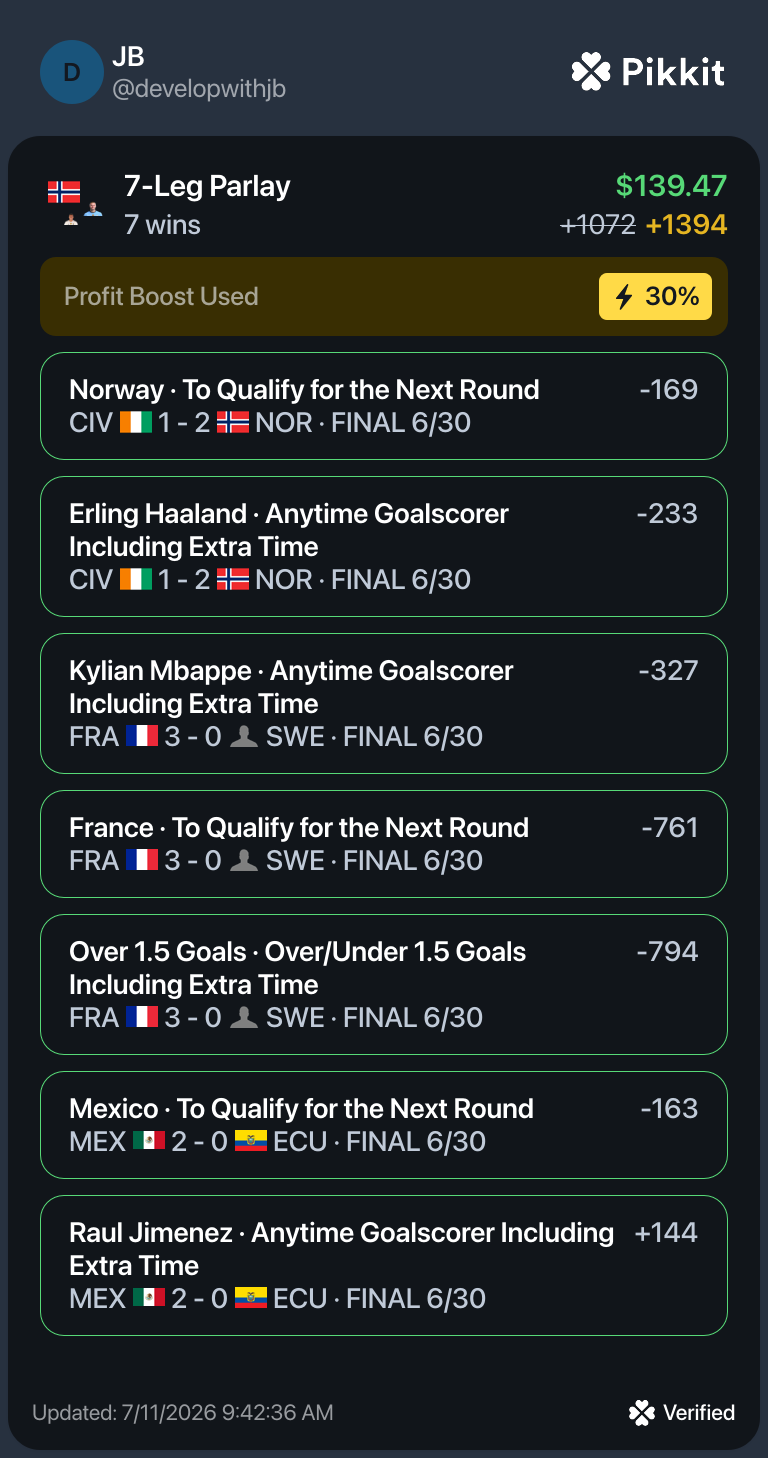Click the $139.47 payout amount

(671, 186)
